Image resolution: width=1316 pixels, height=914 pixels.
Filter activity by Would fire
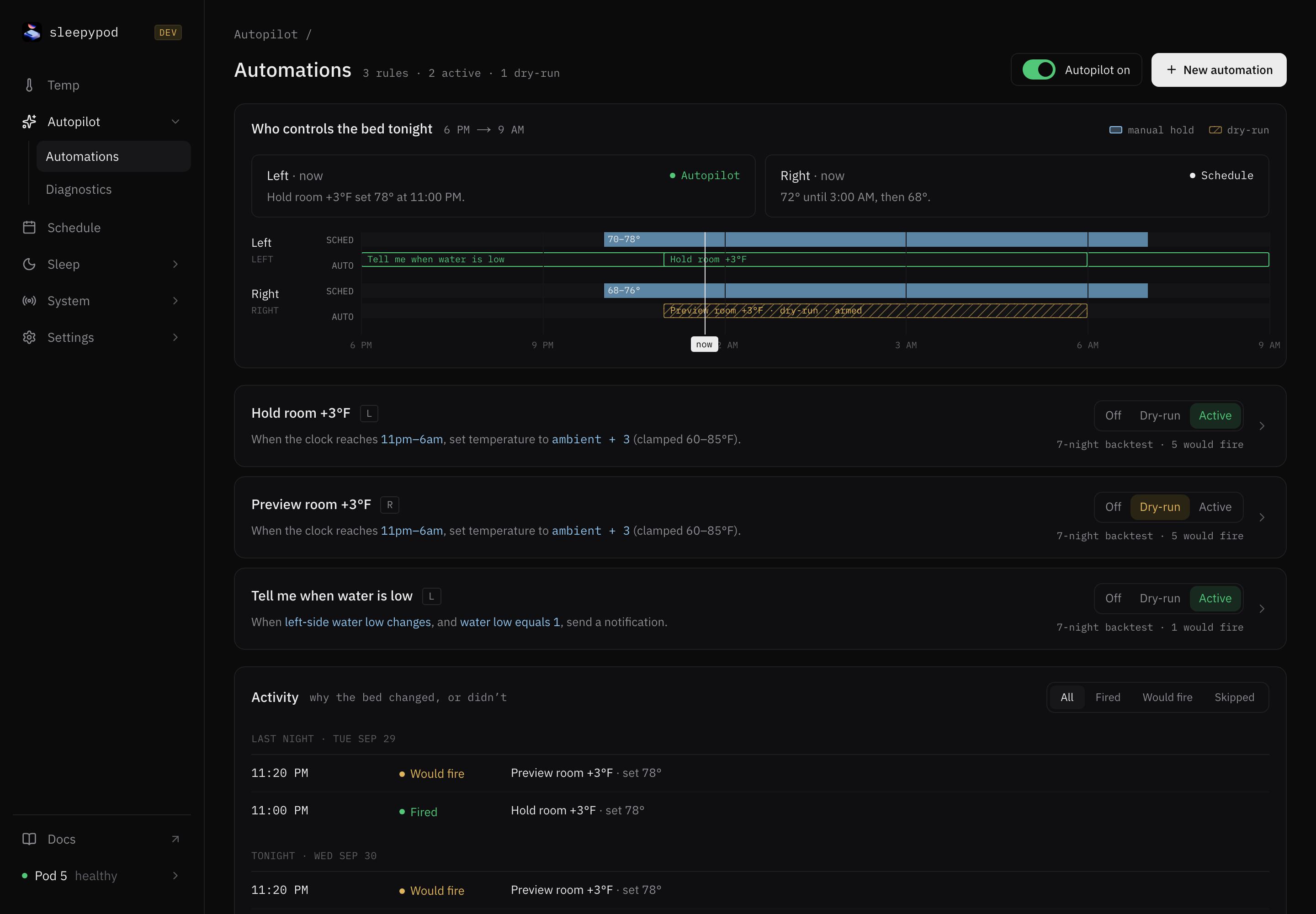click(x=1167, y=697)
